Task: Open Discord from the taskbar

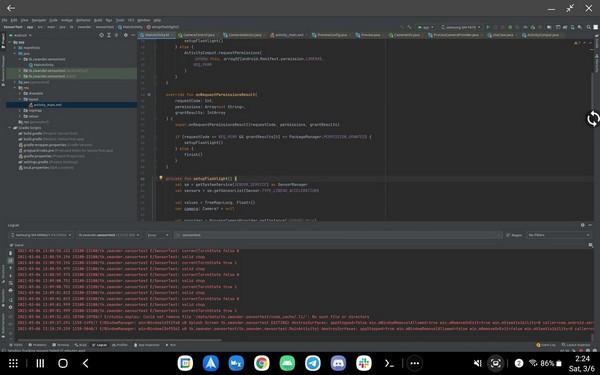Action: [338, 363]
